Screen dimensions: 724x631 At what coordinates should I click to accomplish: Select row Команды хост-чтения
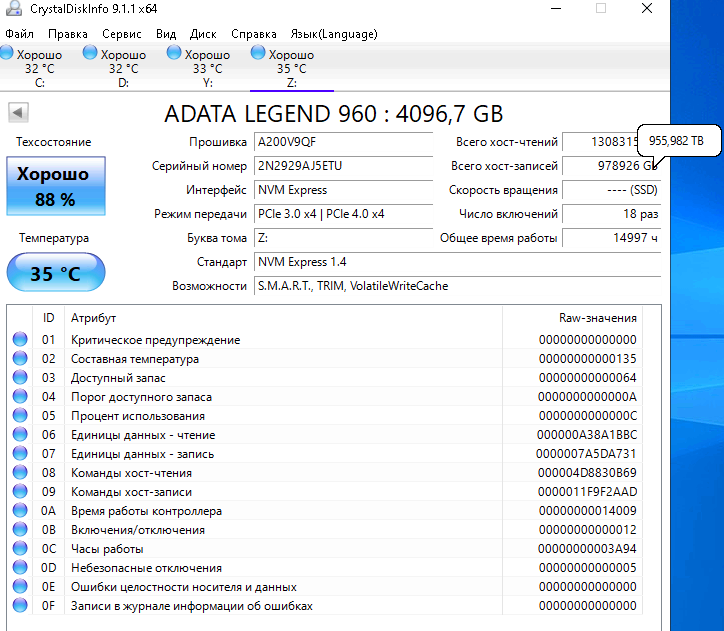click(326, 473)
